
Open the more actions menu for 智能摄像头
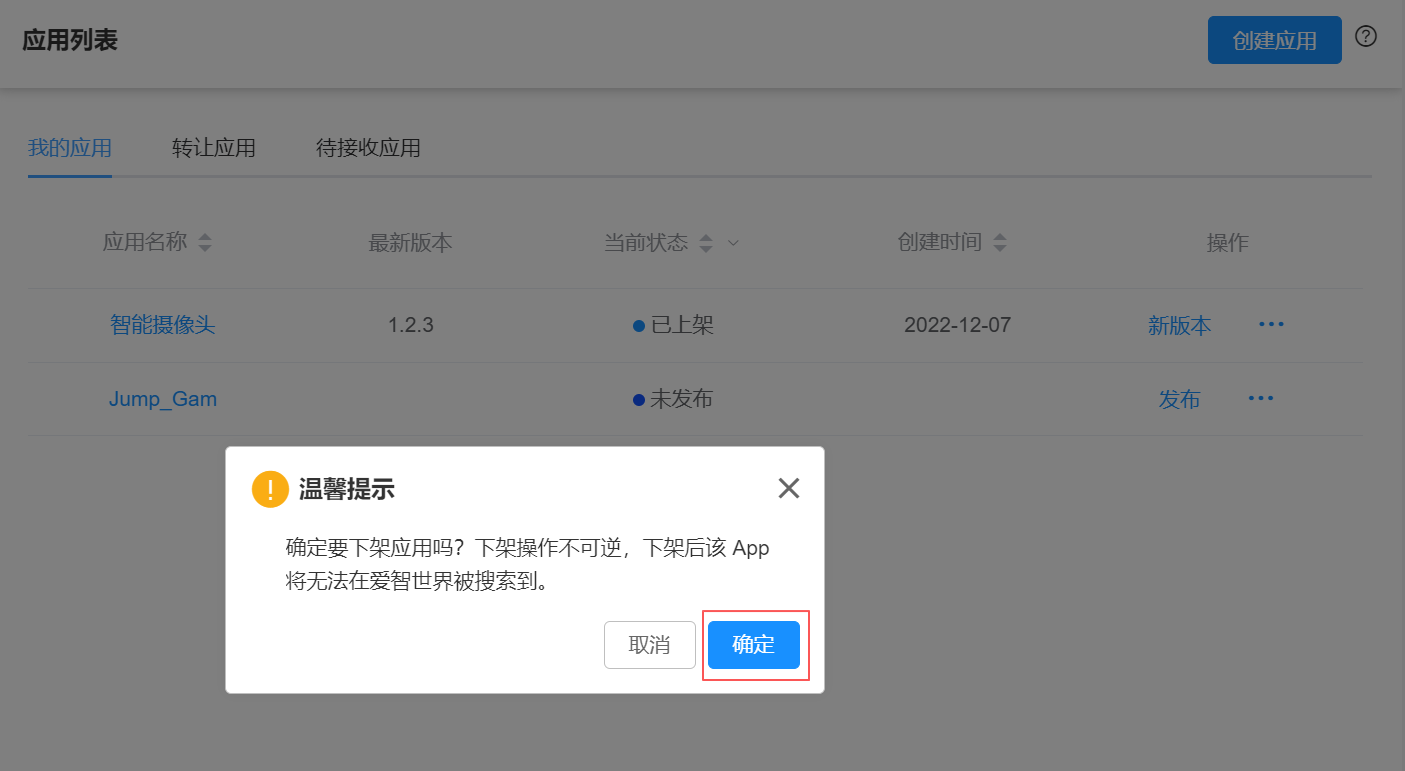coord(1270,323)
